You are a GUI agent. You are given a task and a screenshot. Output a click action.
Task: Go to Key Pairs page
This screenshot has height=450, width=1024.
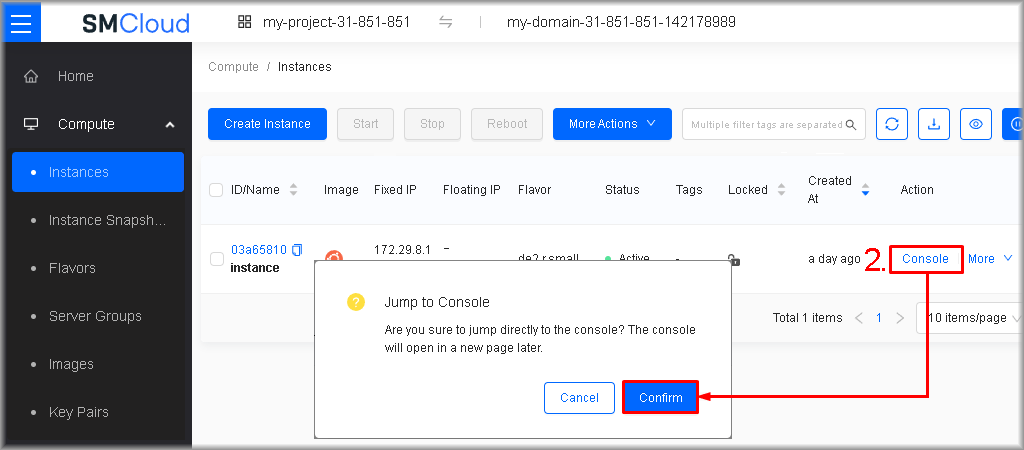tap(78, 412)
